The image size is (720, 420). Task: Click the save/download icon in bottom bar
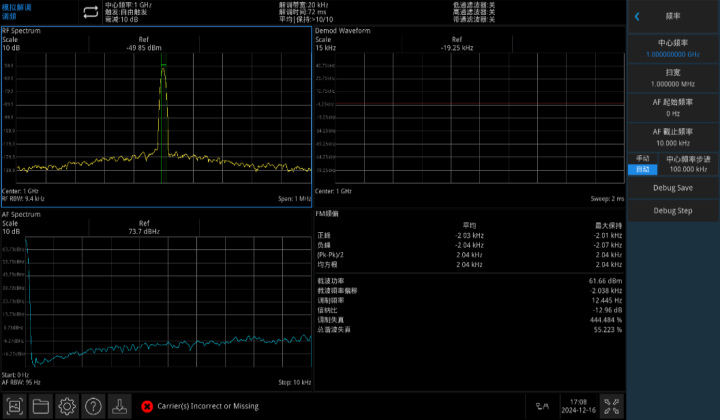coord(119,406)
